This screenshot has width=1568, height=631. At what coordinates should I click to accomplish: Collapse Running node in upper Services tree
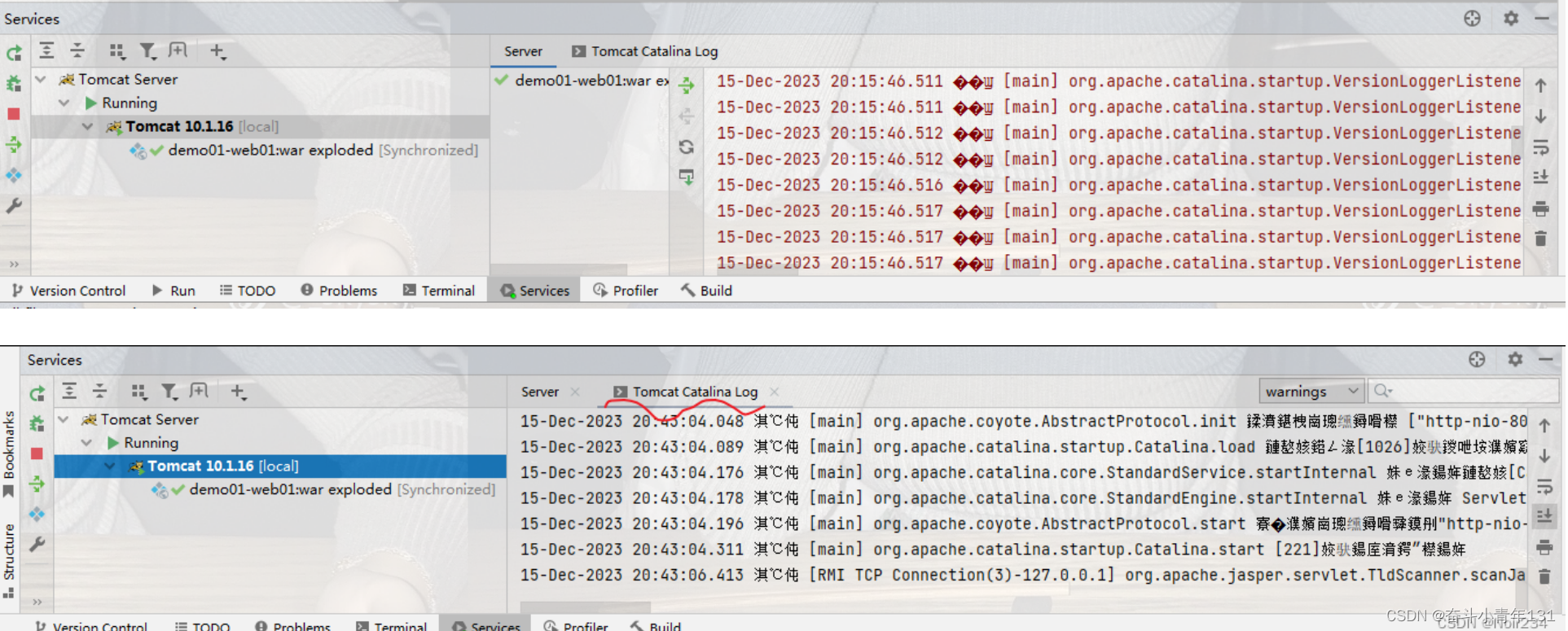click(64, 103)
